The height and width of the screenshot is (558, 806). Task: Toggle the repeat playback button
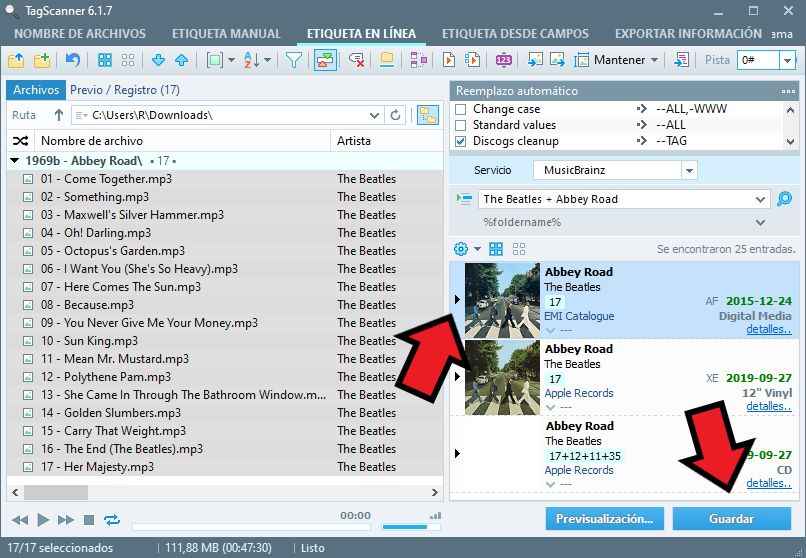click(112, 520)
